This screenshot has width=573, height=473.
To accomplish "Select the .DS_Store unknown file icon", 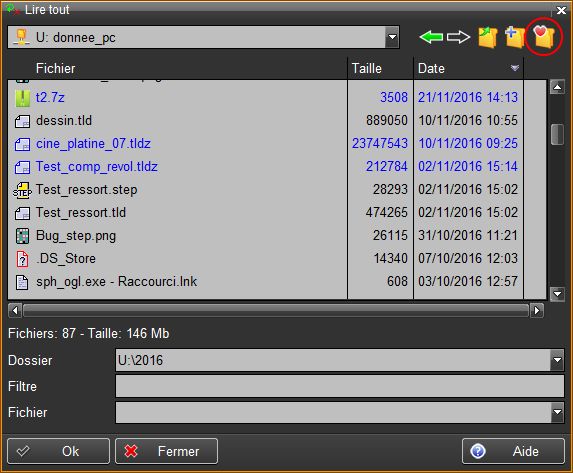I will click(22, 259).
